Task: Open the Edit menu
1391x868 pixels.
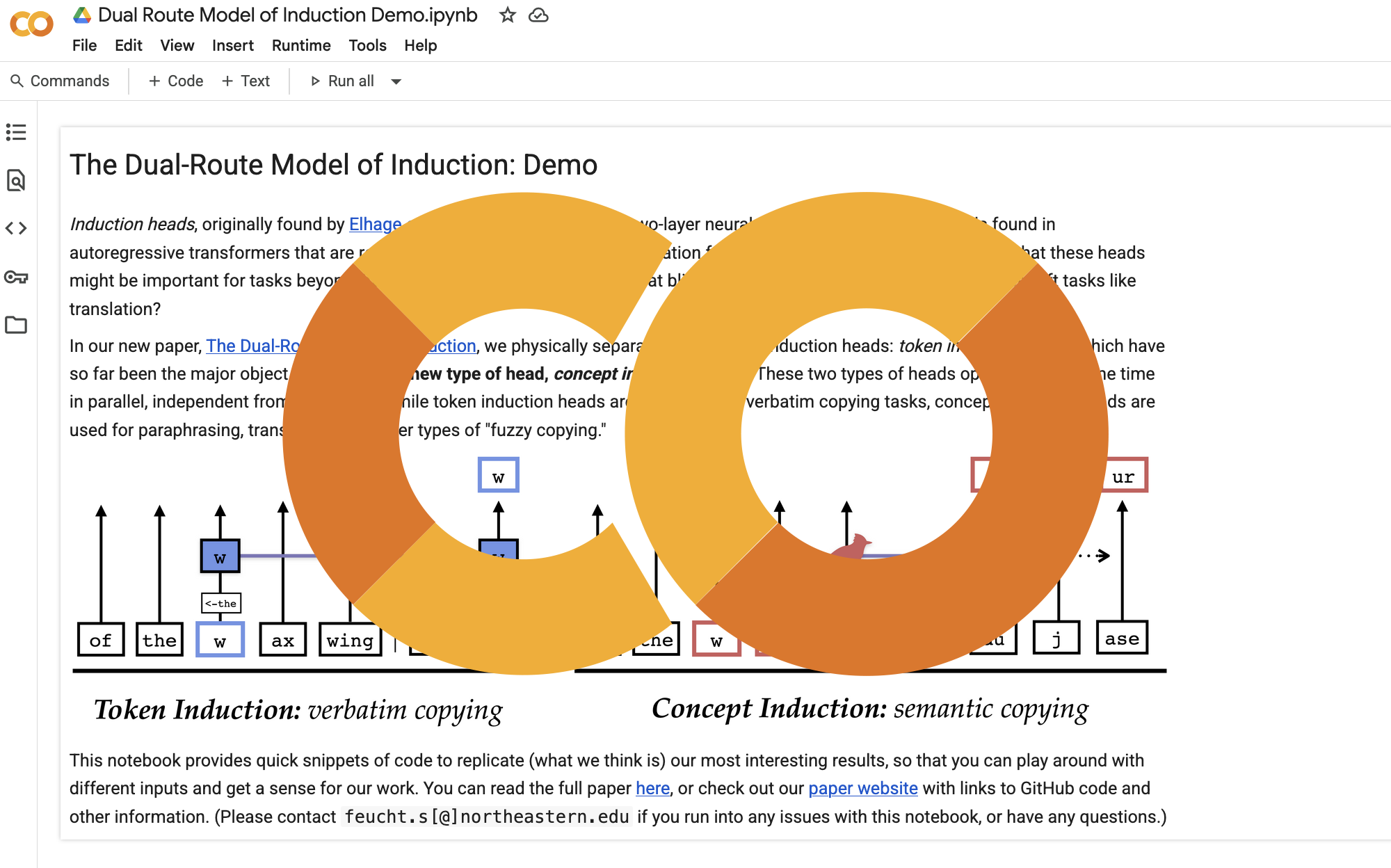Action: [x=129, y=45]
